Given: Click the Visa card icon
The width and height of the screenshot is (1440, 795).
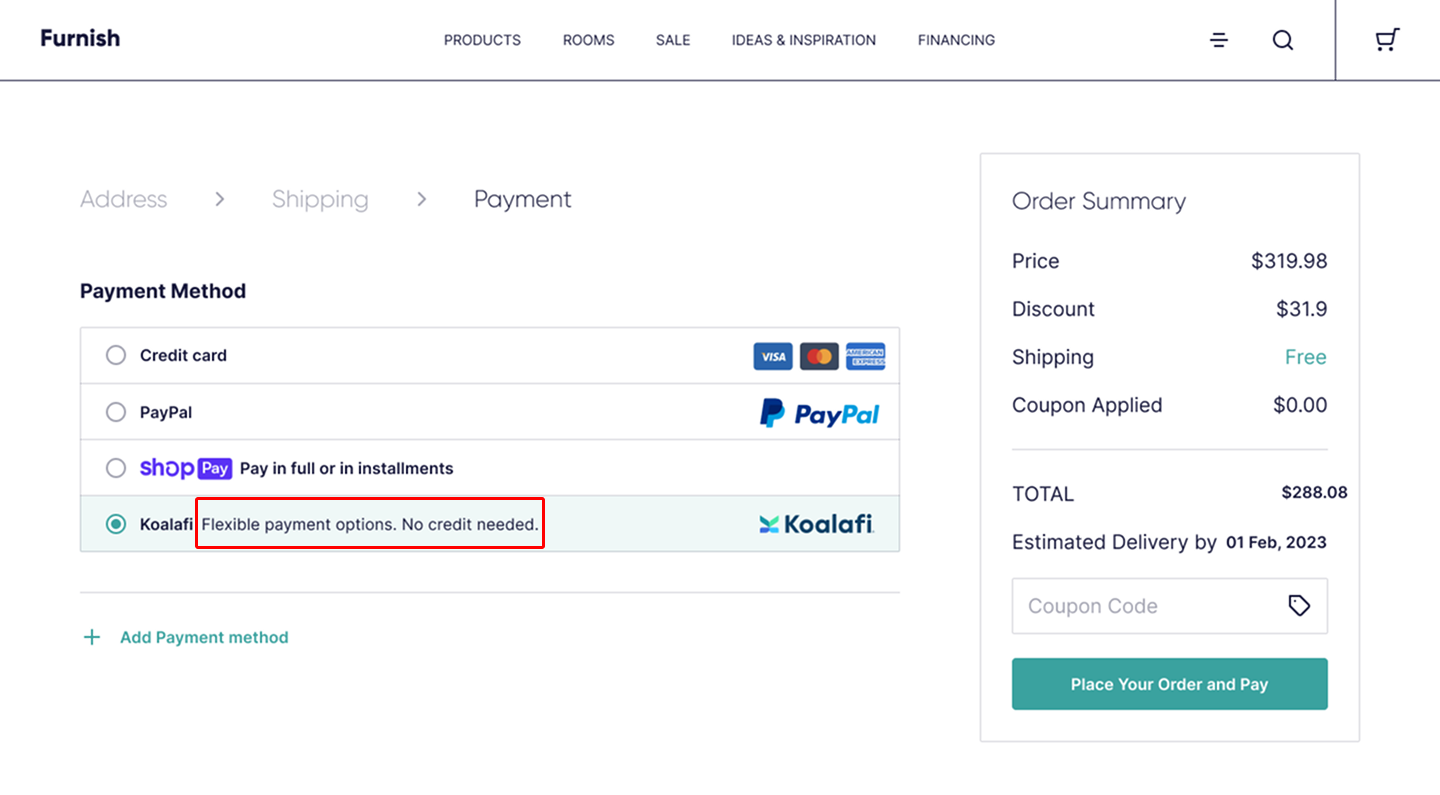Looking at the screenshot, I should click(x=773, y=356).
